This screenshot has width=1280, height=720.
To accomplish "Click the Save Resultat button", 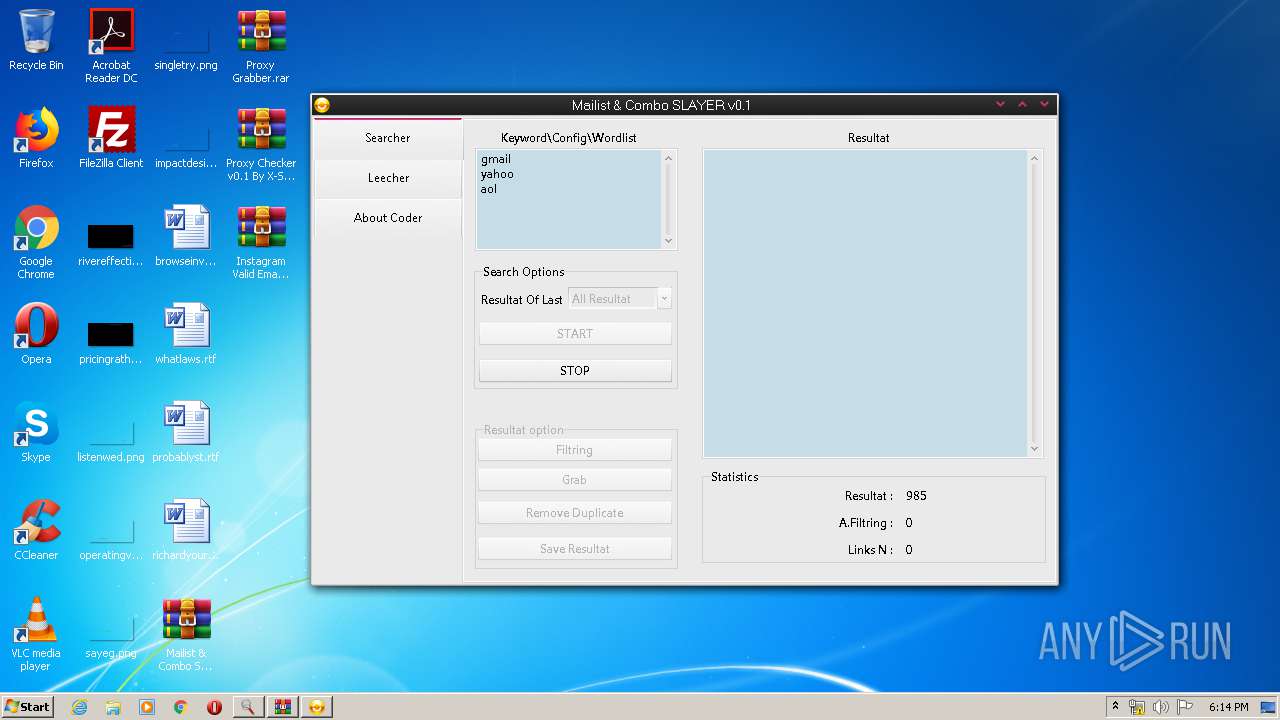I will pyautogui.click(x=574, y=549).
